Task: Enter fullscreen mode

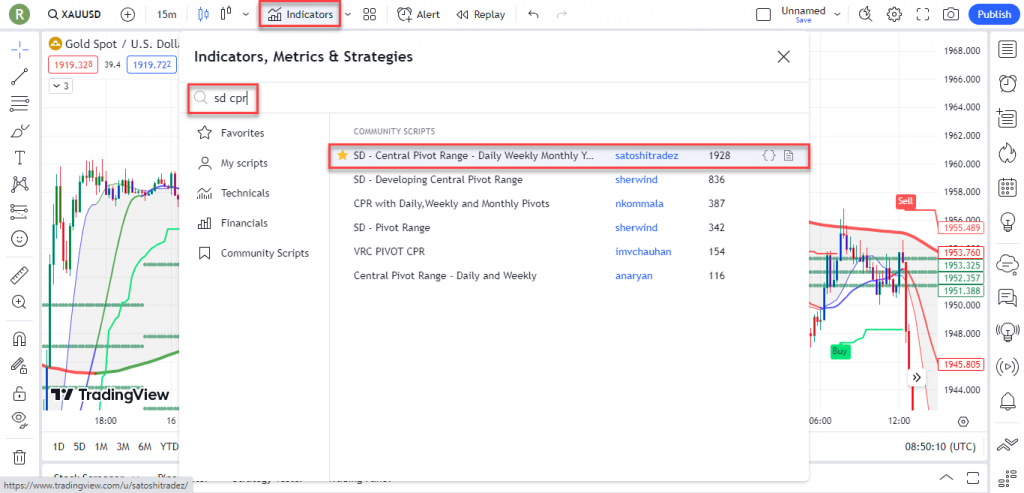Action: point(923,14)
